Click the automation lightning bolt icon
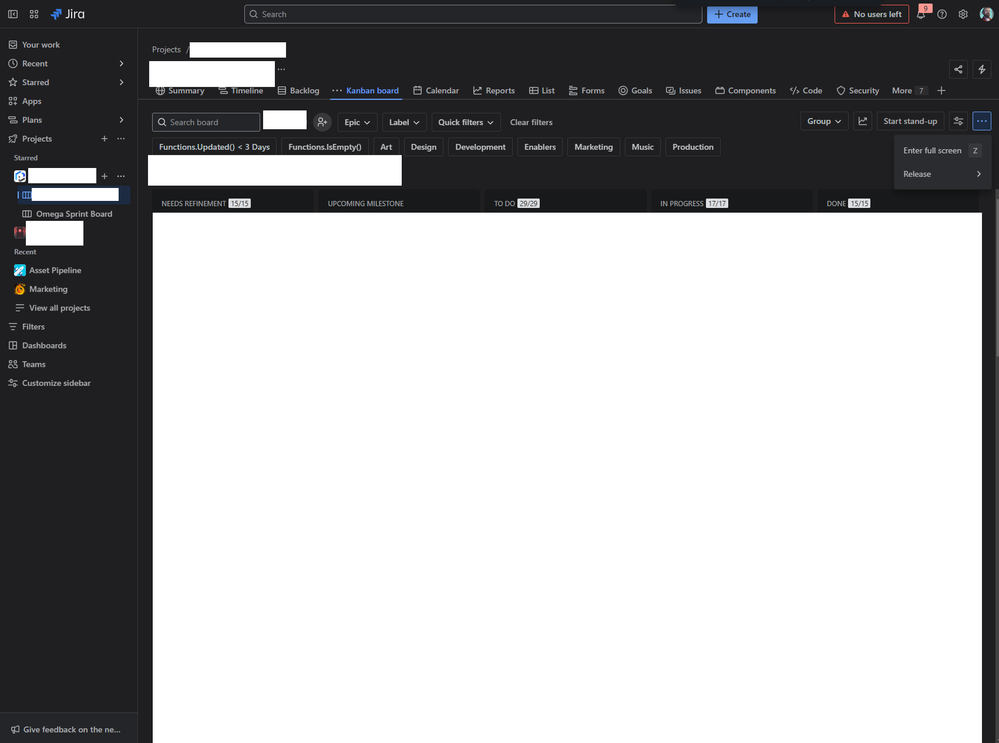The height and width of the screenshot is (743, 999). [x=981, y=69]
